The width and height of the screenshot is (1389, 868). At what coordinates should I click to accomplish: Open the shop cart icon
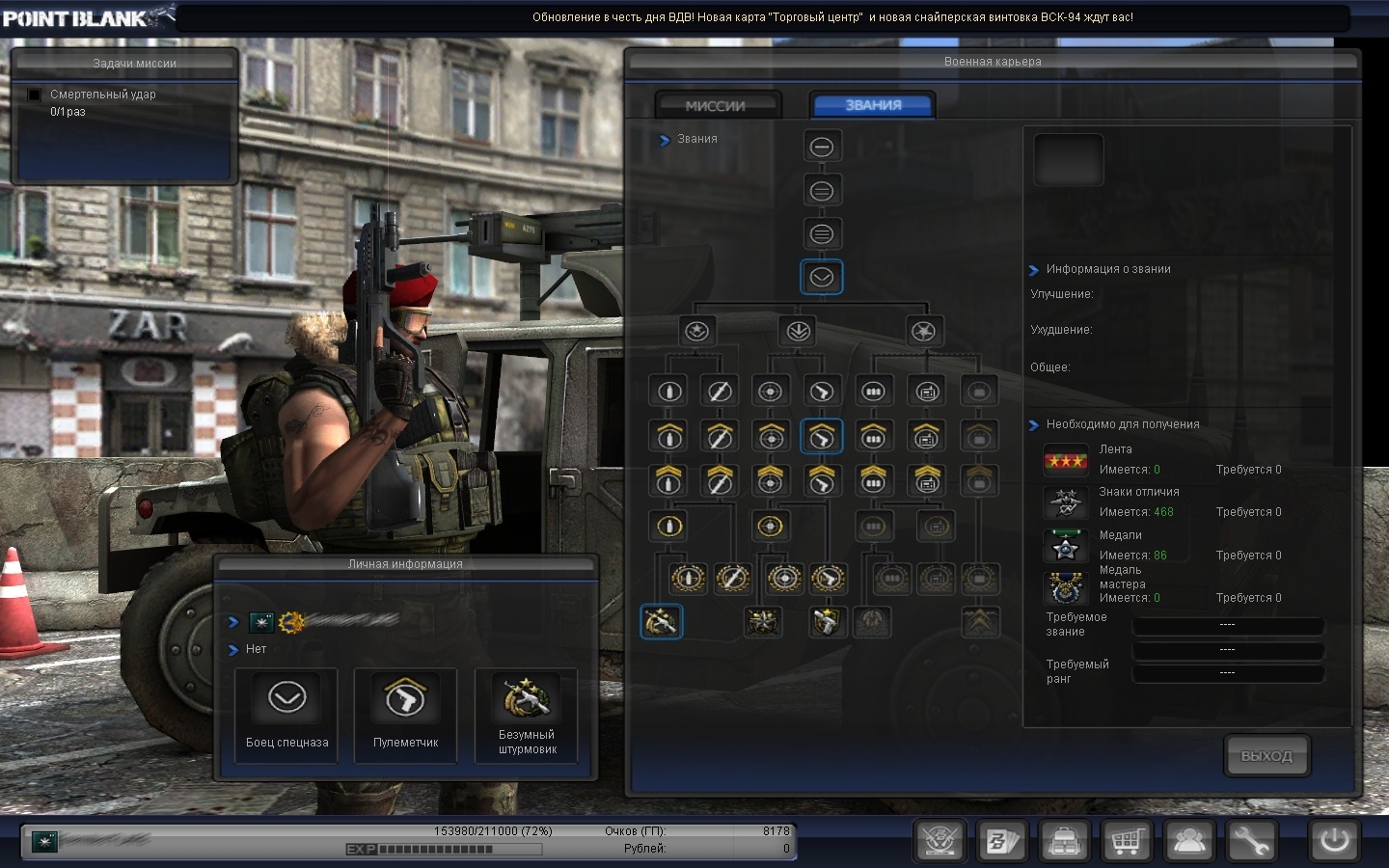pos(1127,841)
